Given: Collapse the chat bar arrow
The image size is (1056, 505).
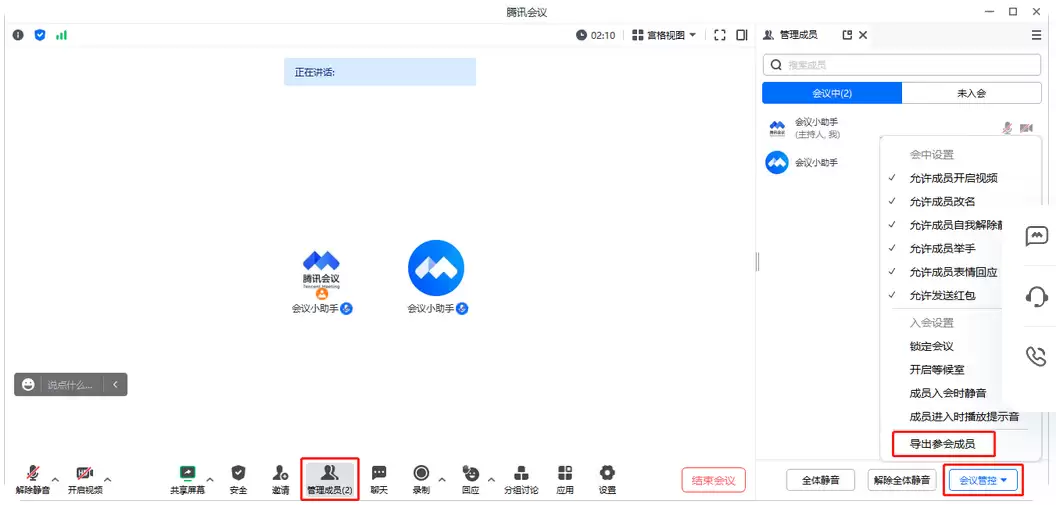Looking at the screenshot, I should (x=115, y=384).
